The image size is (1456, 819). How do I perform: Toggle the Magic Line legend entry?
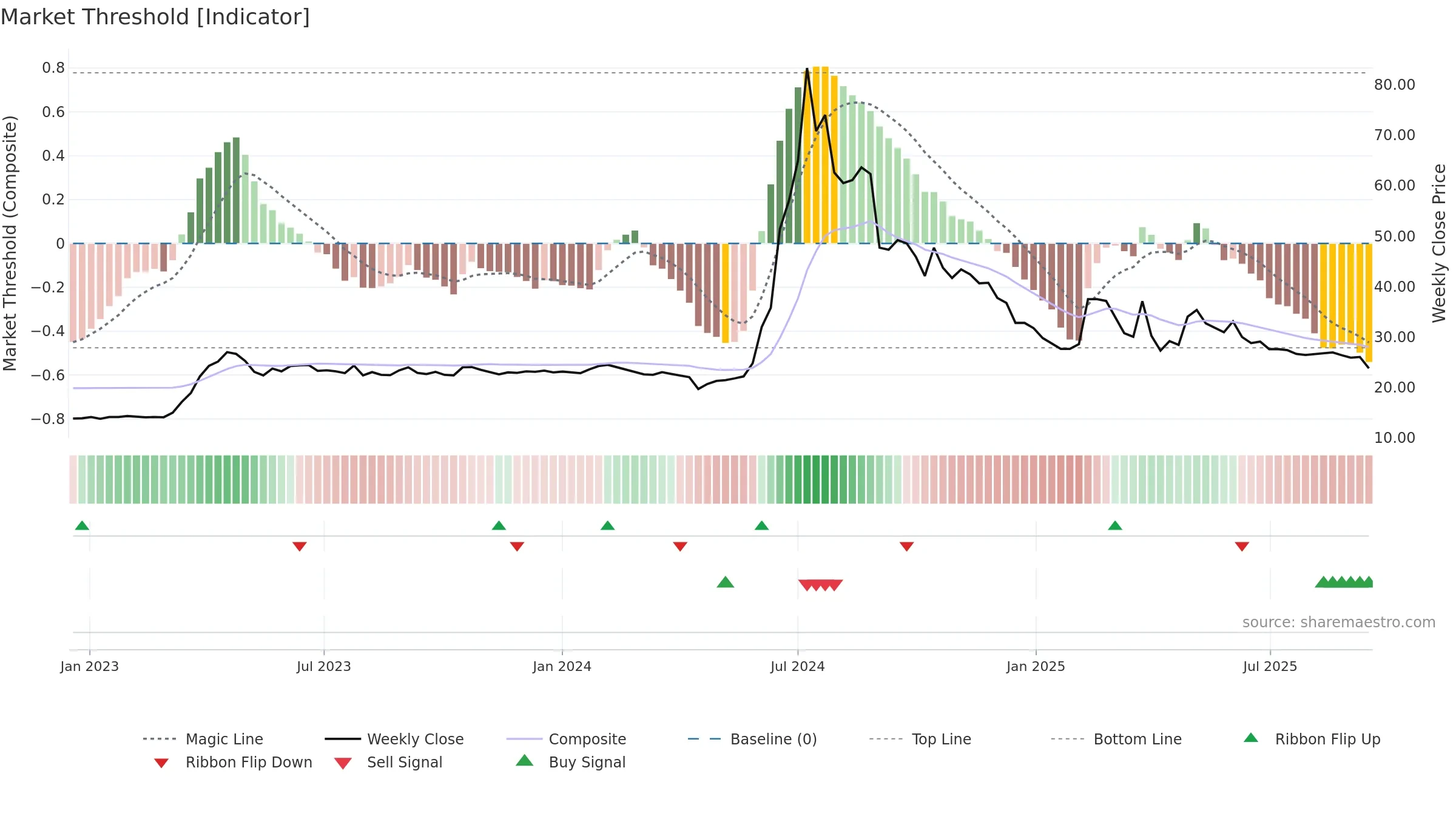203,739
